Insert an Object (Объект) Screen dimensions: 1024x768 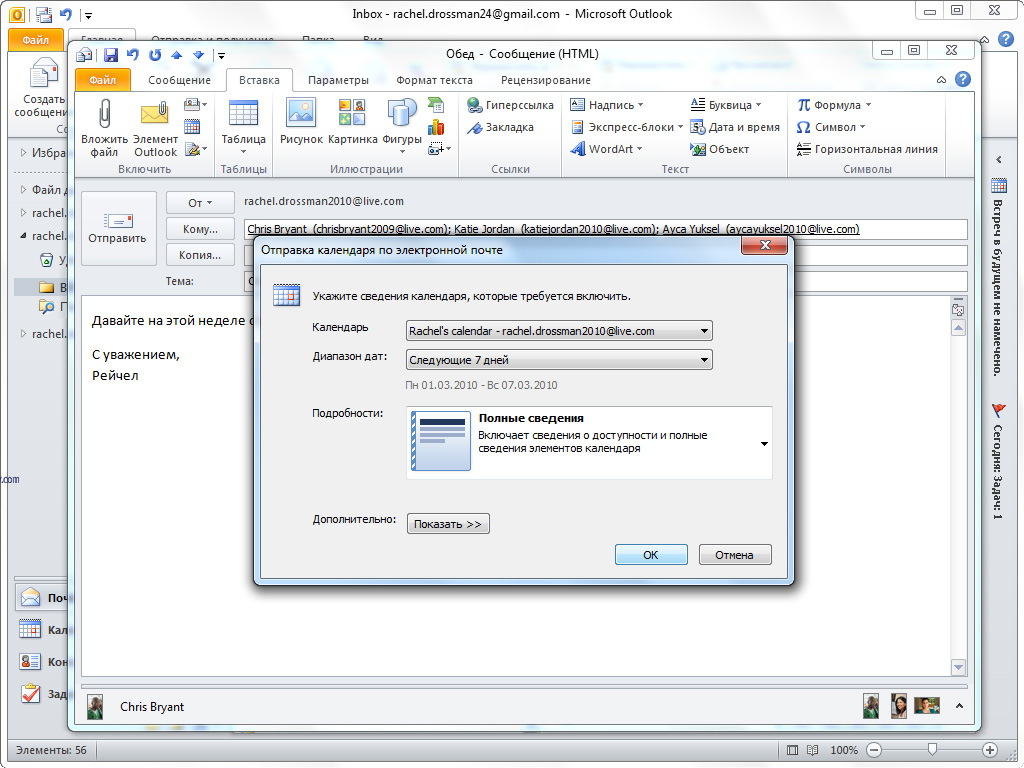[x=719, y=150]
